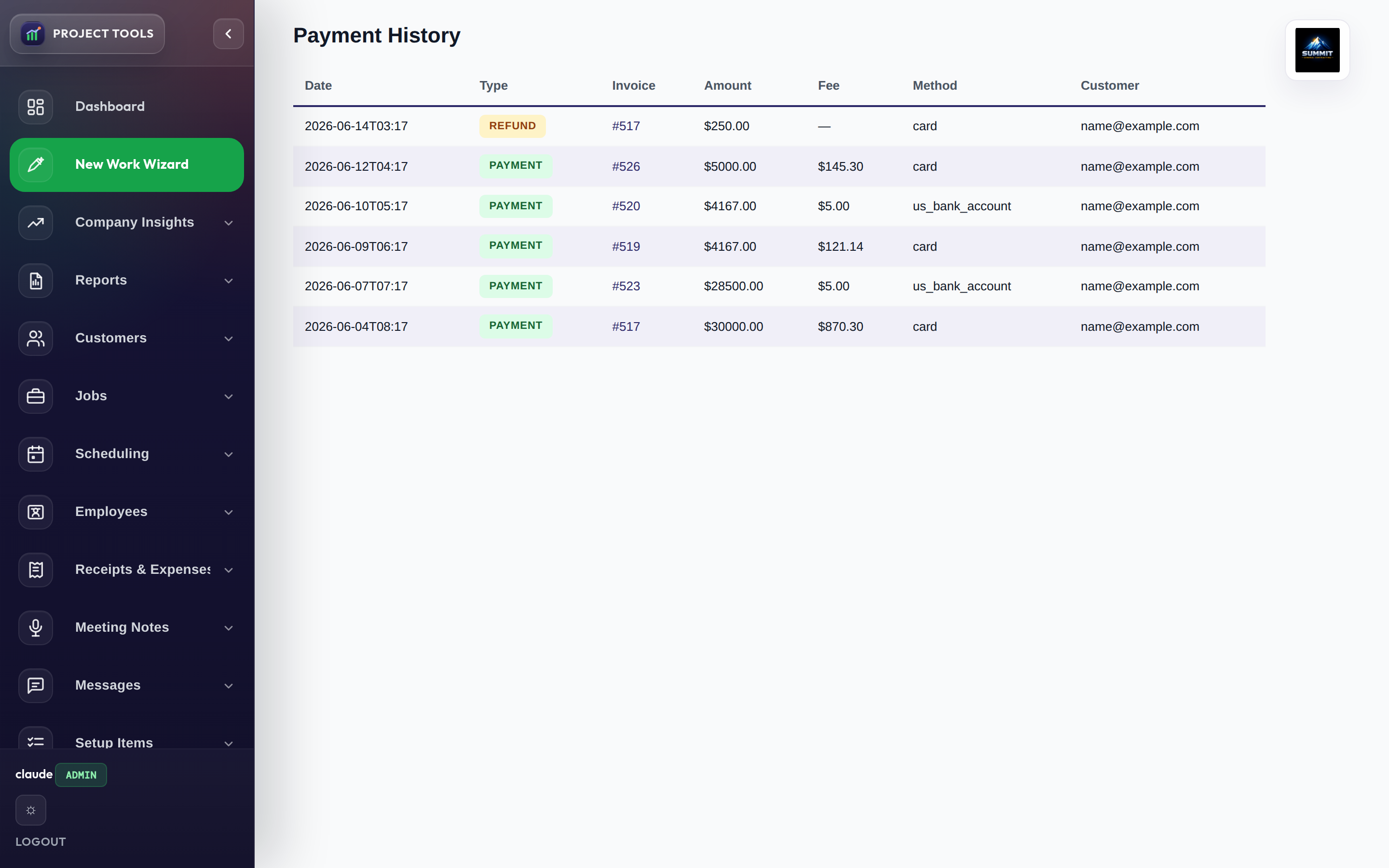Screen dimensions: 1389x868
Task: Expand the Scheduling chevron
Action: point(229,454)
